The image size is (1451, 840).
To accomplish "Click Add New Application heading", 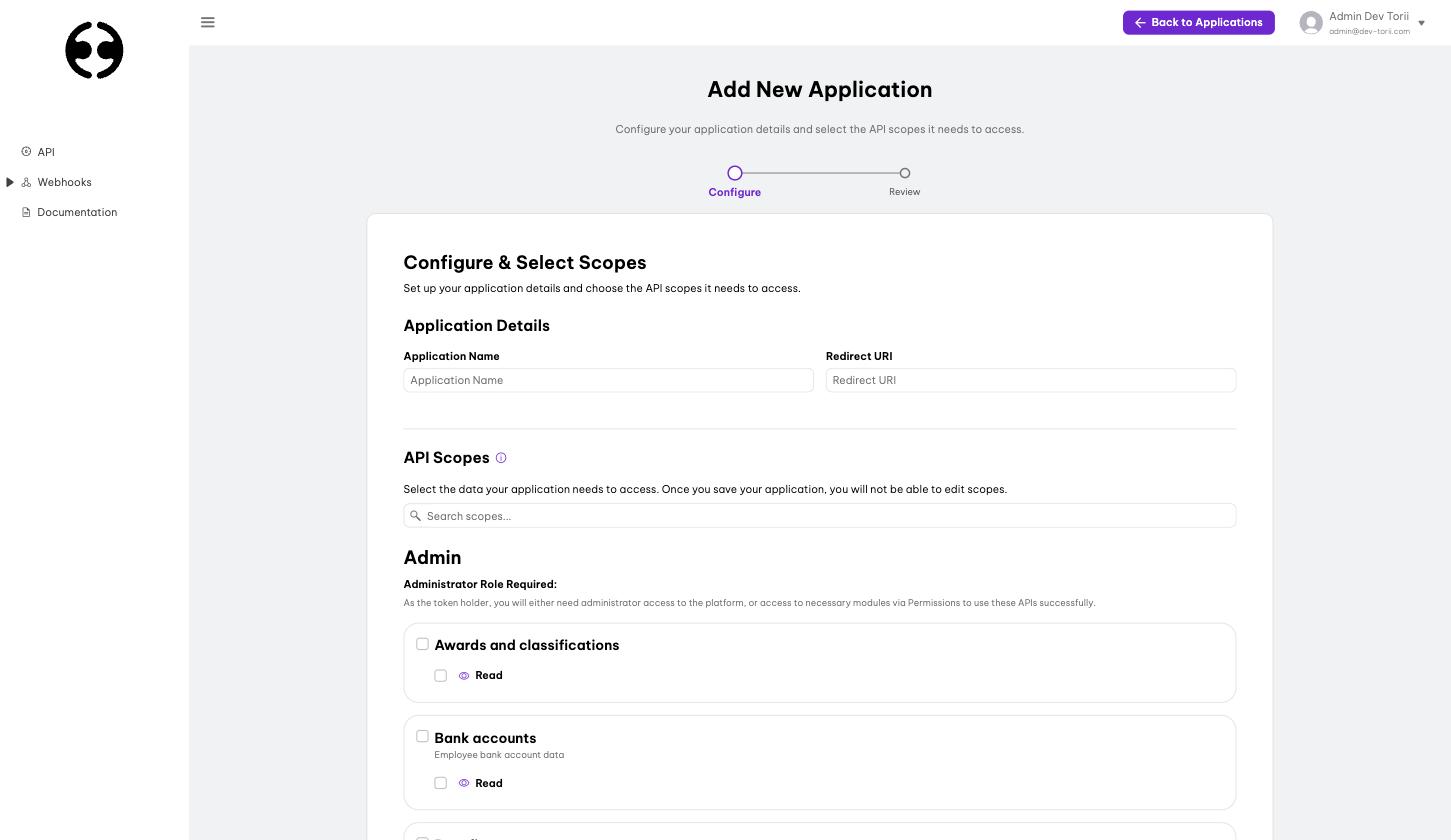I will point(820,89).
